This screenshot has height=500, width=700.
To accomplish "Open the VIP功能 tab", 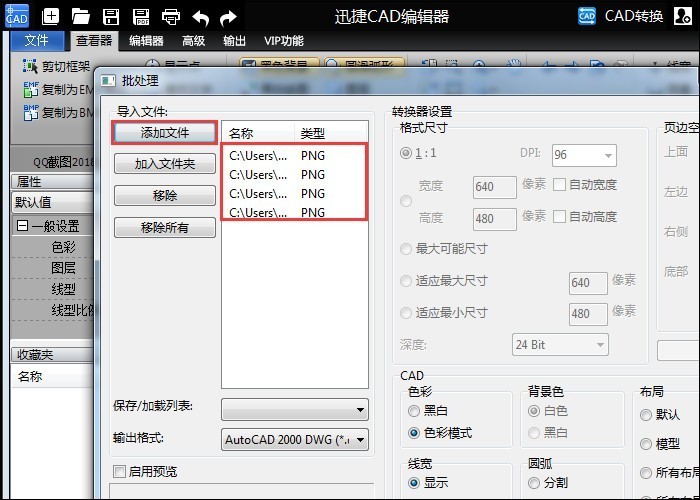I will pos(283,41).
